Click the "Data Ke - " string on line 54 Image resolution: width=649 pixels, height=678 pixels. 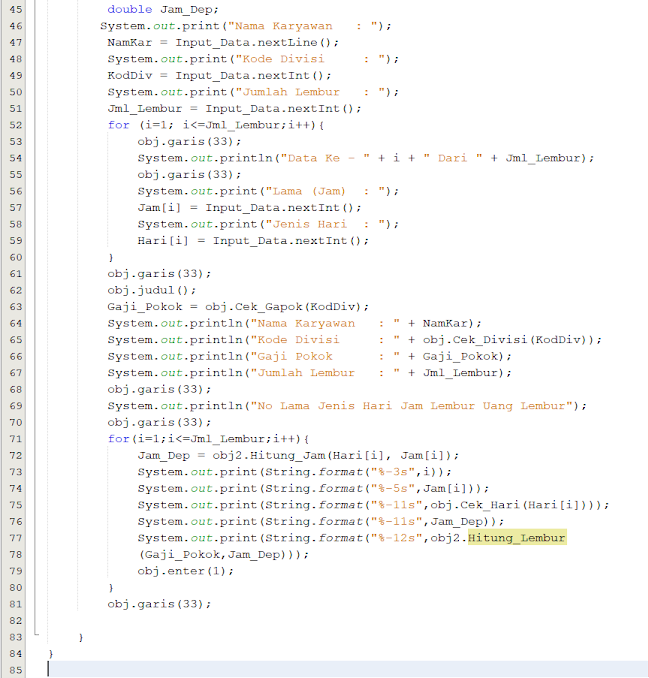325,158
